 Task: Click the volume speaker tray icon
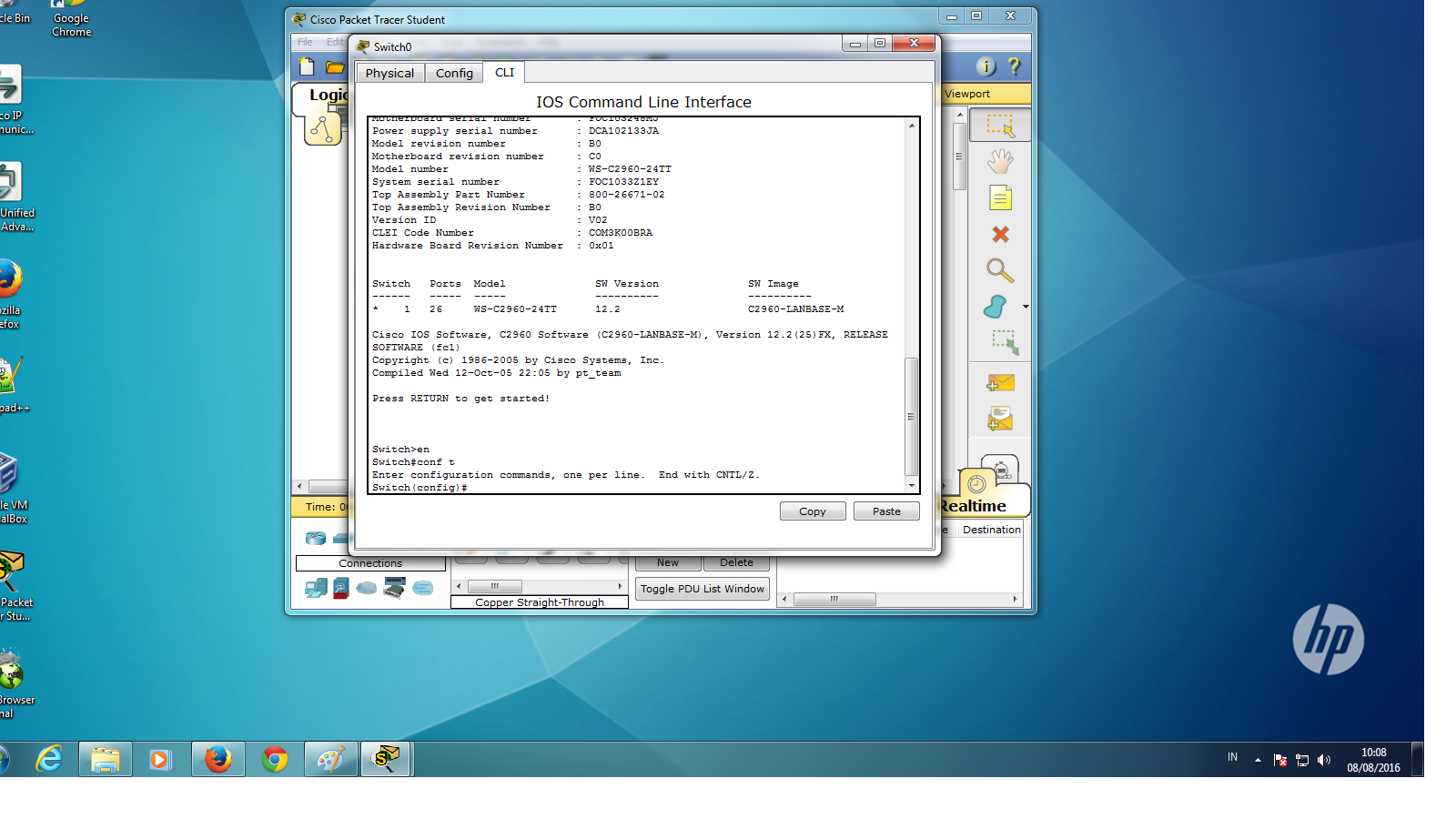click(x=1324, y=760)
